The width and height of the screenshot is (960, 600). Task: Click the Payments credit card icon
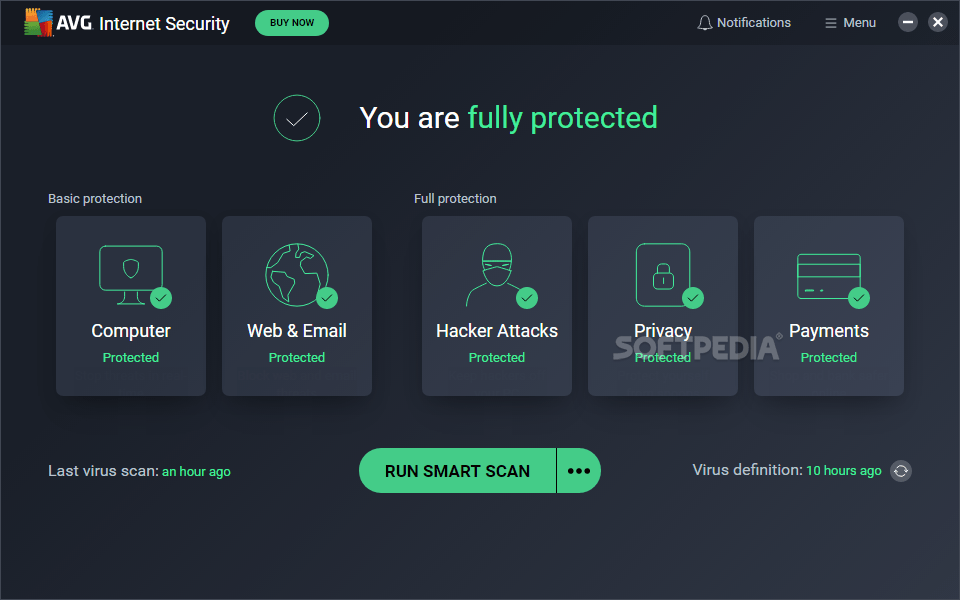(828, 275)
